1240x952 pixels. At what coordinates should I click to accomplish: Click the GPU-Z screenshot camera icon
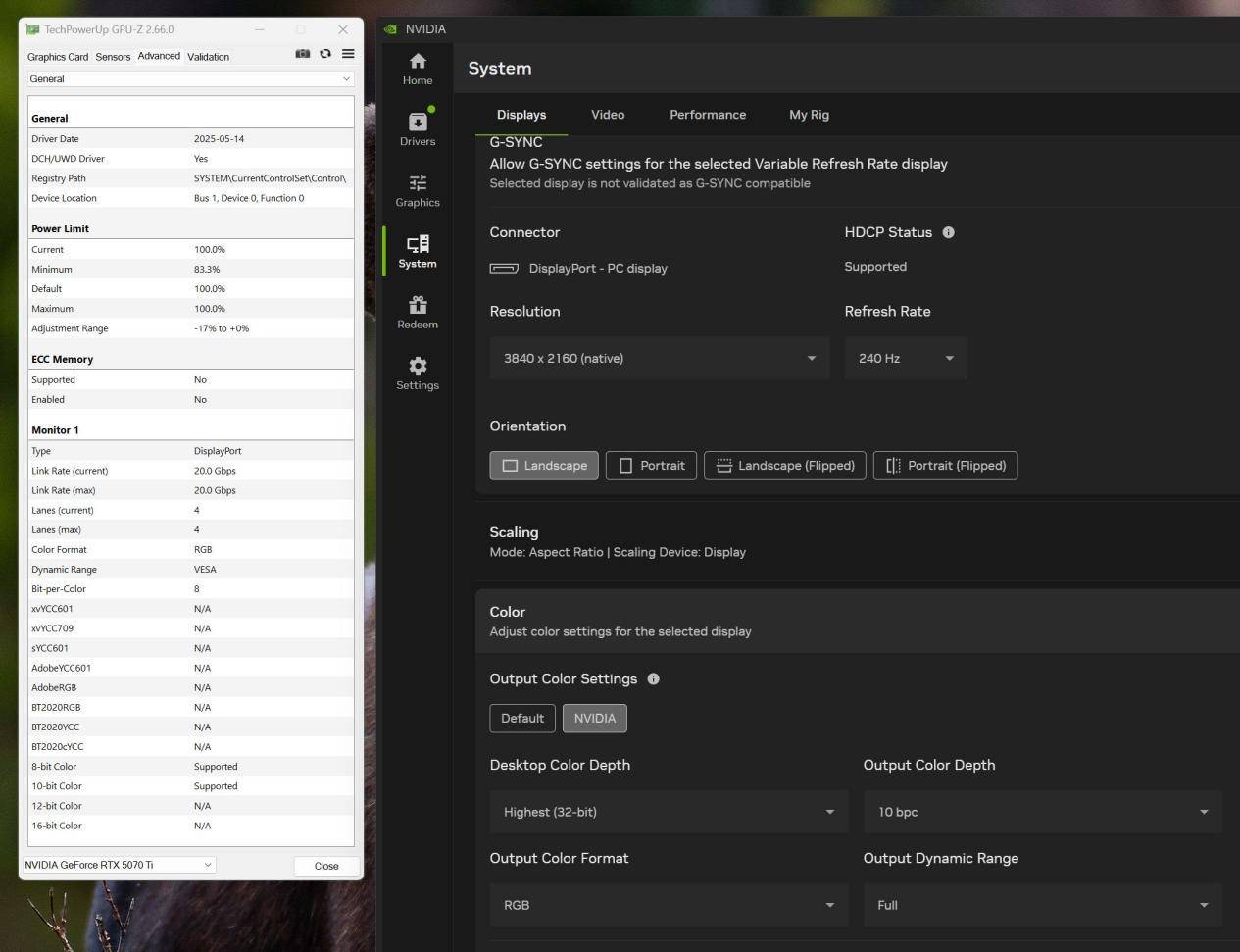pyautogui.click(x=303, y=54)
